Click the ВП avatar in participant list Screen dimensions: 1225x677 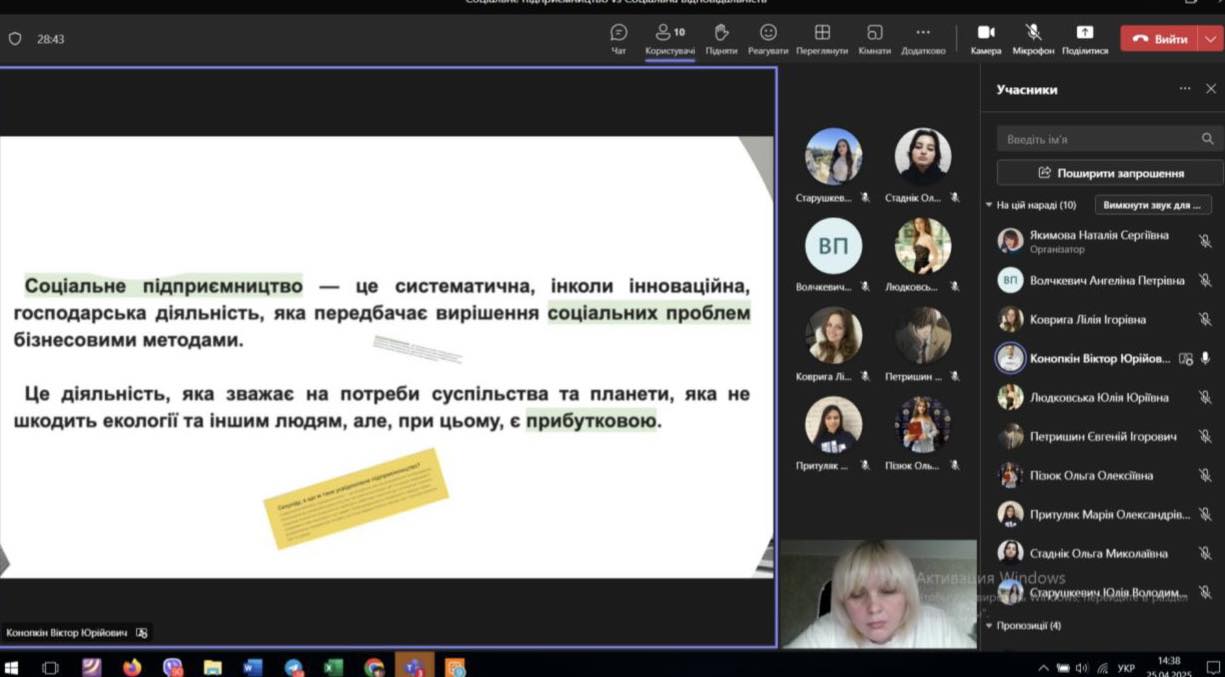point(1010,281)
